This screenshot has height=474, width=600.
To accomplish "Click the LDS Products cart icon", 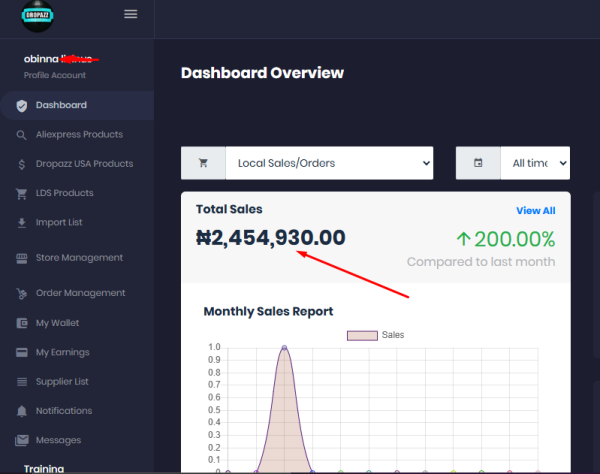I will [21, 193].
